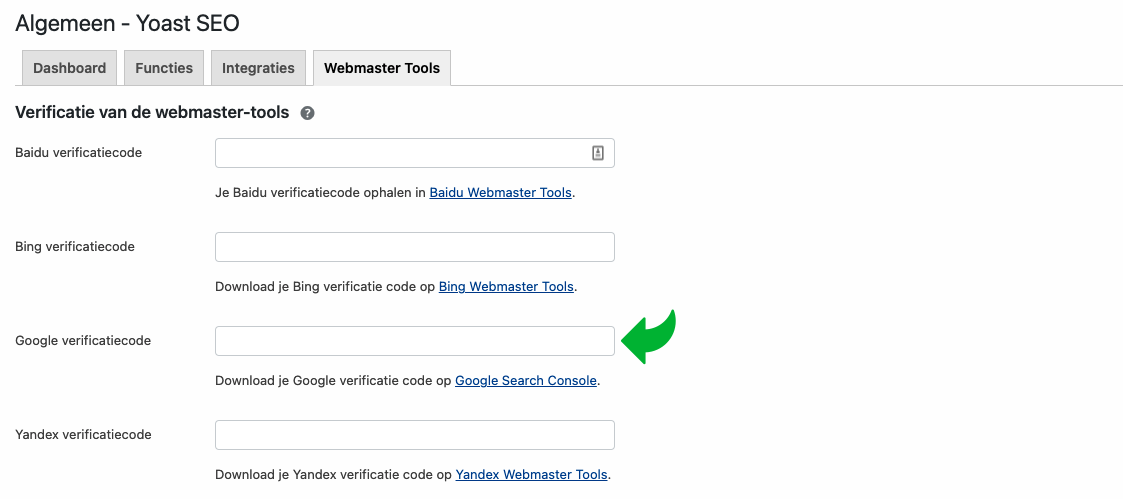Visit the Yandex Webmaster Tools link
This screenshot has width=1123, height=499.
(x=531, y=474)
